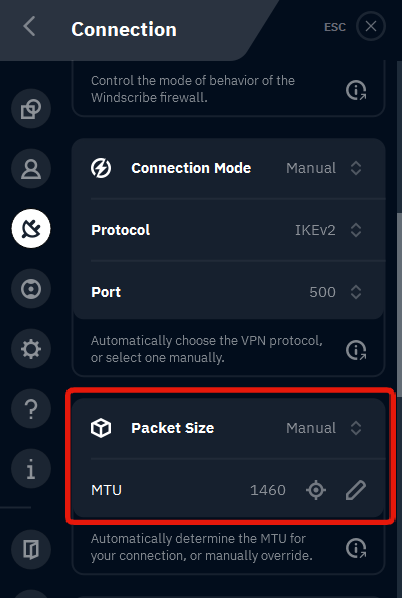The height and width of the screenshot is (598, 402).
Task: Go back using the left arrow
Action: click(29, 27)
